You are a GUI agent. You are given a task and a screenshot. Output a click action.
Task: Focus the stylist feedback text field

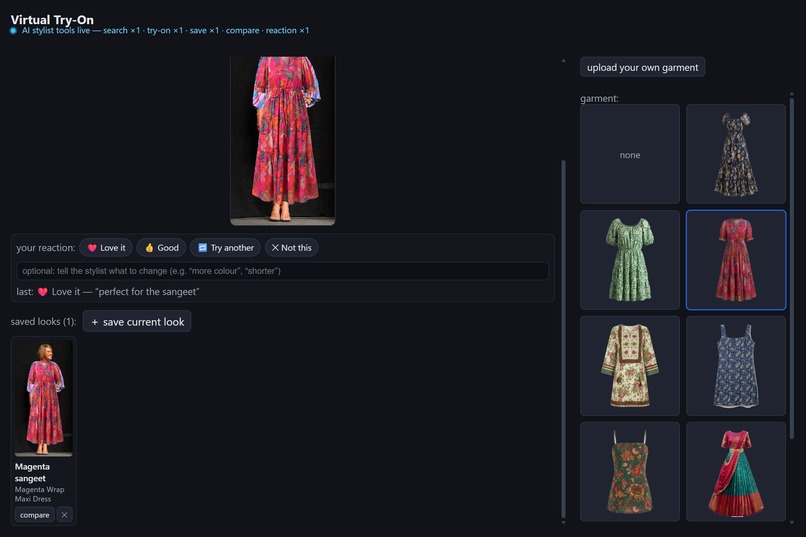coord(282,271)
